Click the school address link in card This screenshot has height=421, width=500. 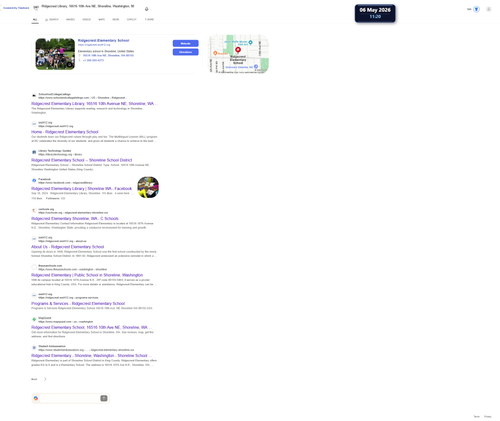[108, 56]
